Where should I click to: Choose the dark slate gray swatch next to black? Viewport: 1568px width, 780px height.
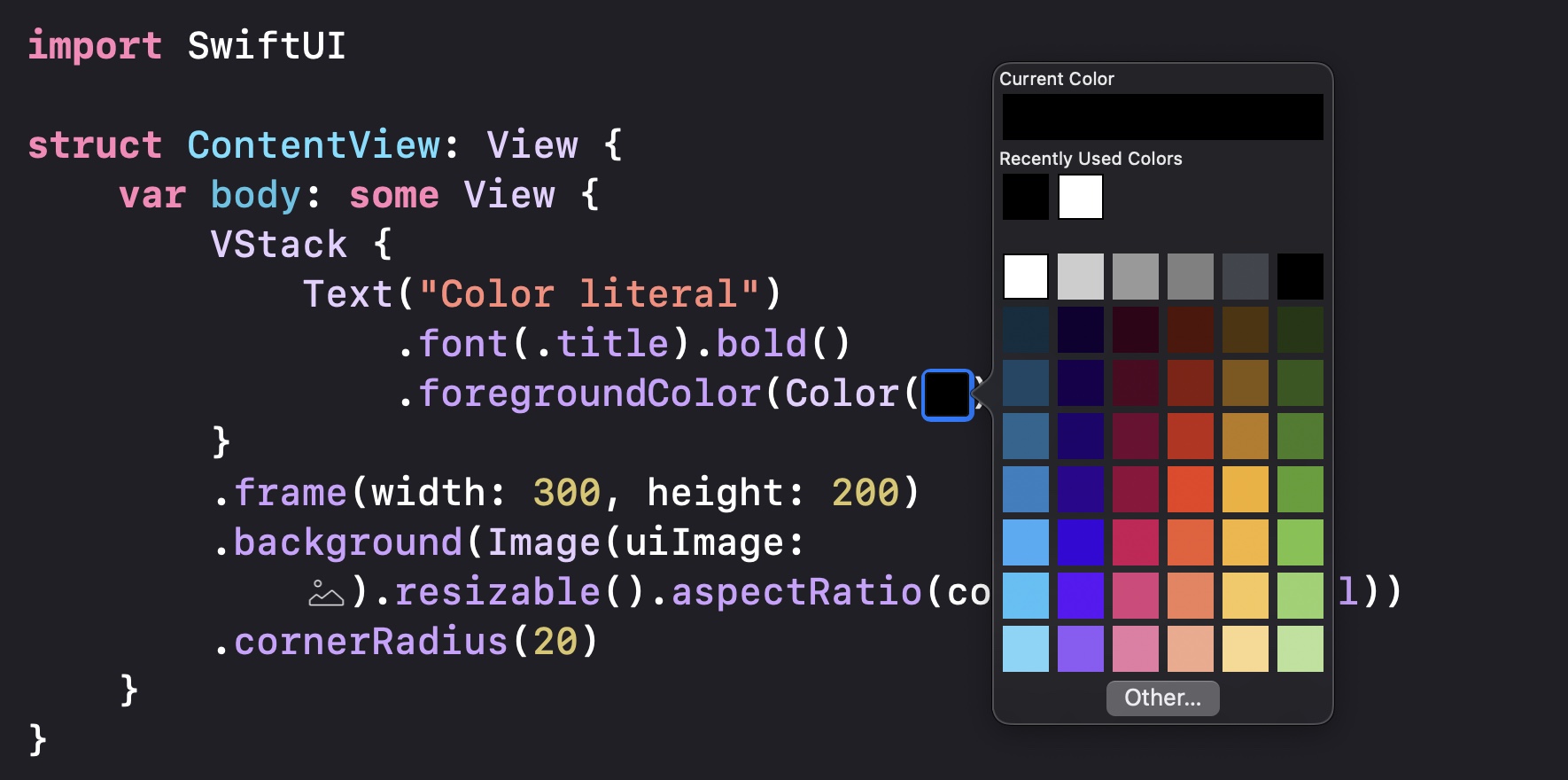point(1246,277)
